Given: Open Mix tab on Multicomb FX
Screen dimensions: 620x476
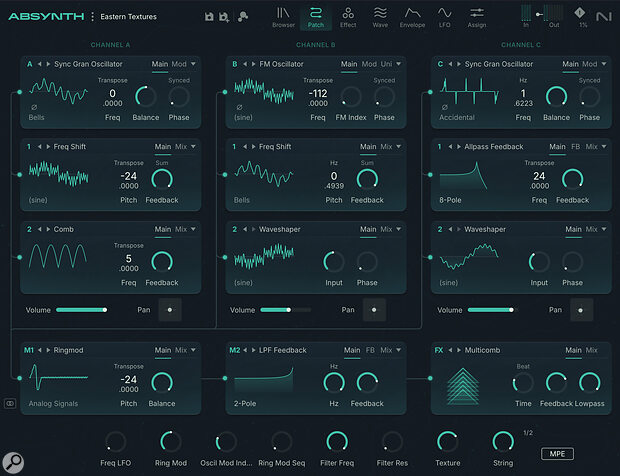Looking at the screenshot, I should 592,350.
